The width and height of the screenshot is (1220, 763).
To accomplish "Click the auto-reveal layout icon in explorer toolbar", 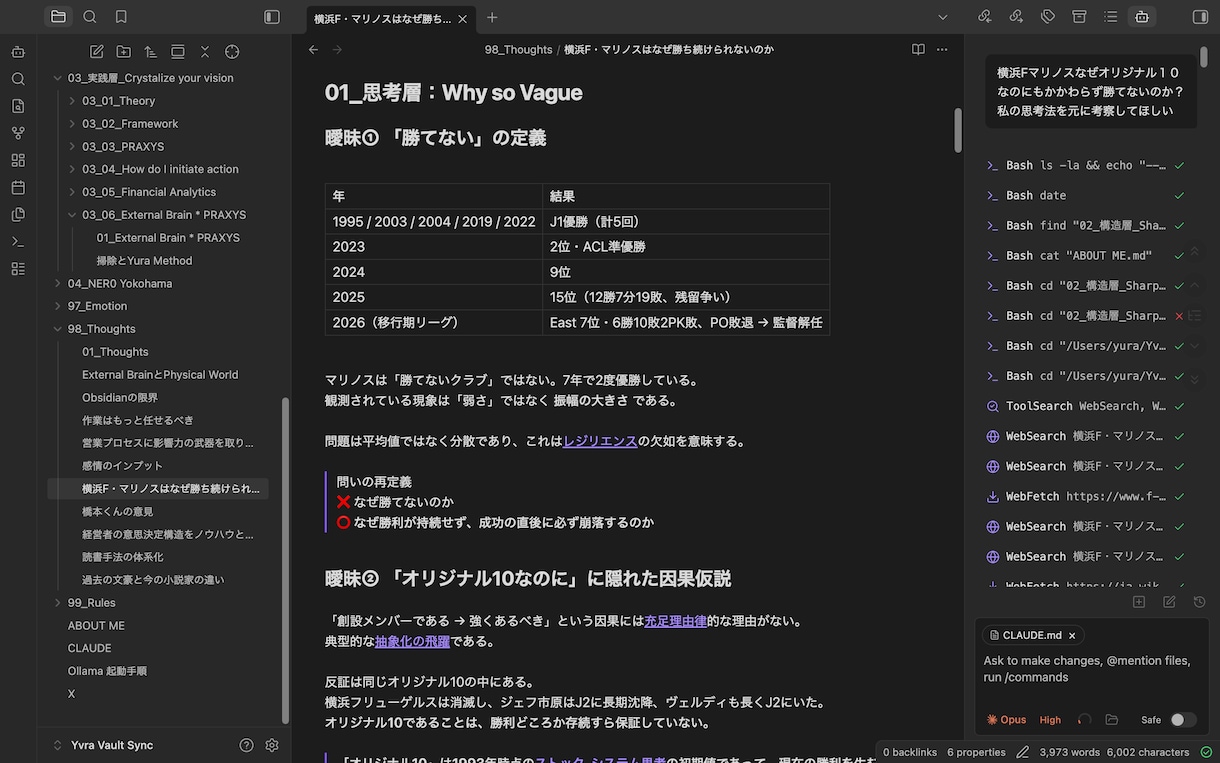I will point(178,52).
